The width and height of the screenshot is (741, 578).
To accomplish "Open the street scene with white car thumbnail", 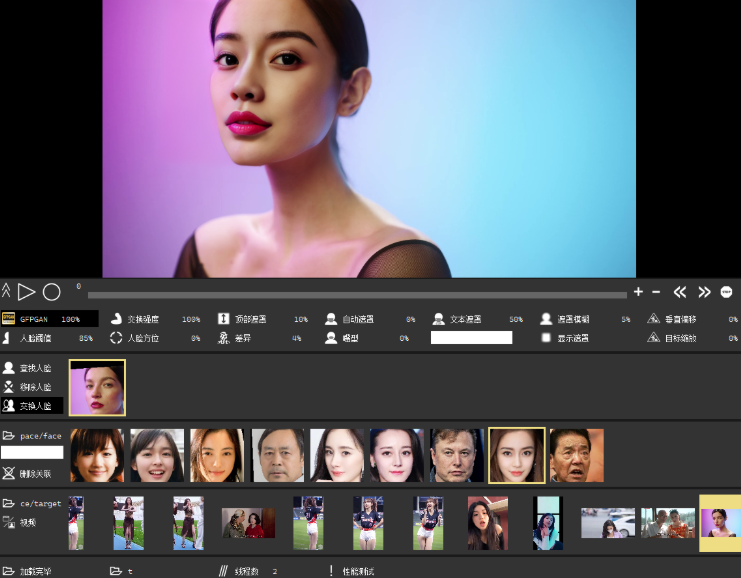I will pyautogui.click(x=608, y=523).
